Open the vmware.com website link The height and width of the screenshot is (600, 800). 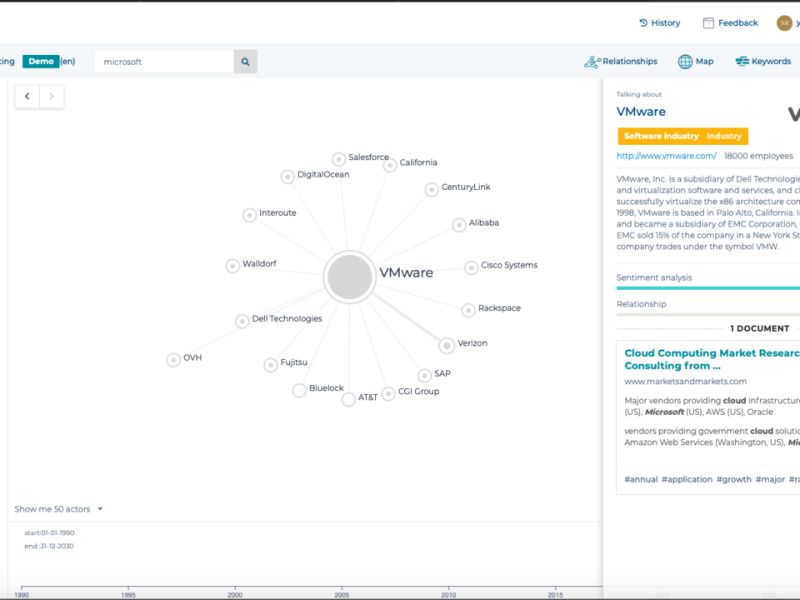(666, 156)
